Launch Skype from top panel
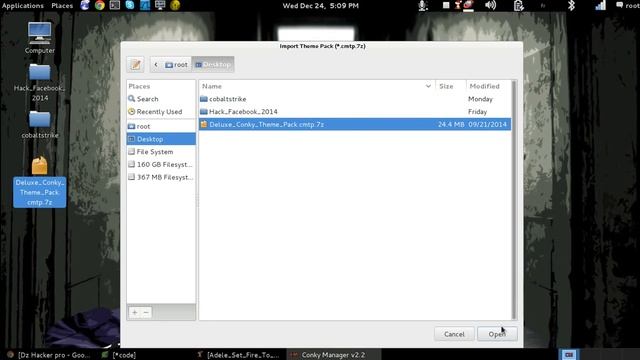This screenshot has width=640, height=360. pos(130,5)
